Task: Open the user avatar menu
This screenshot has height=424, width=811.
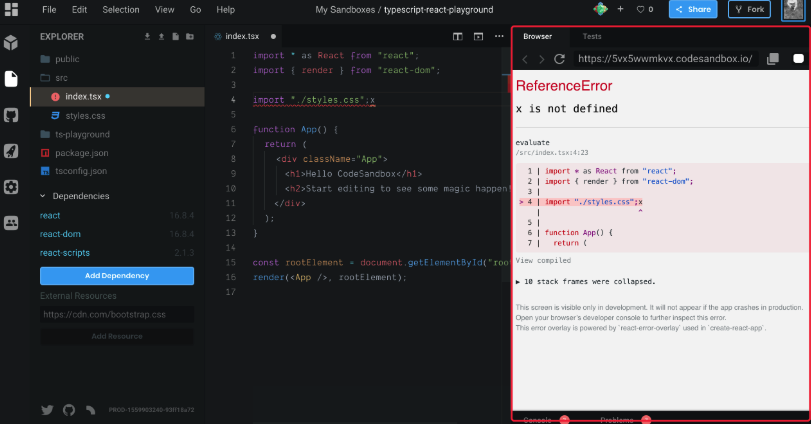Action: tap(793, 9)
